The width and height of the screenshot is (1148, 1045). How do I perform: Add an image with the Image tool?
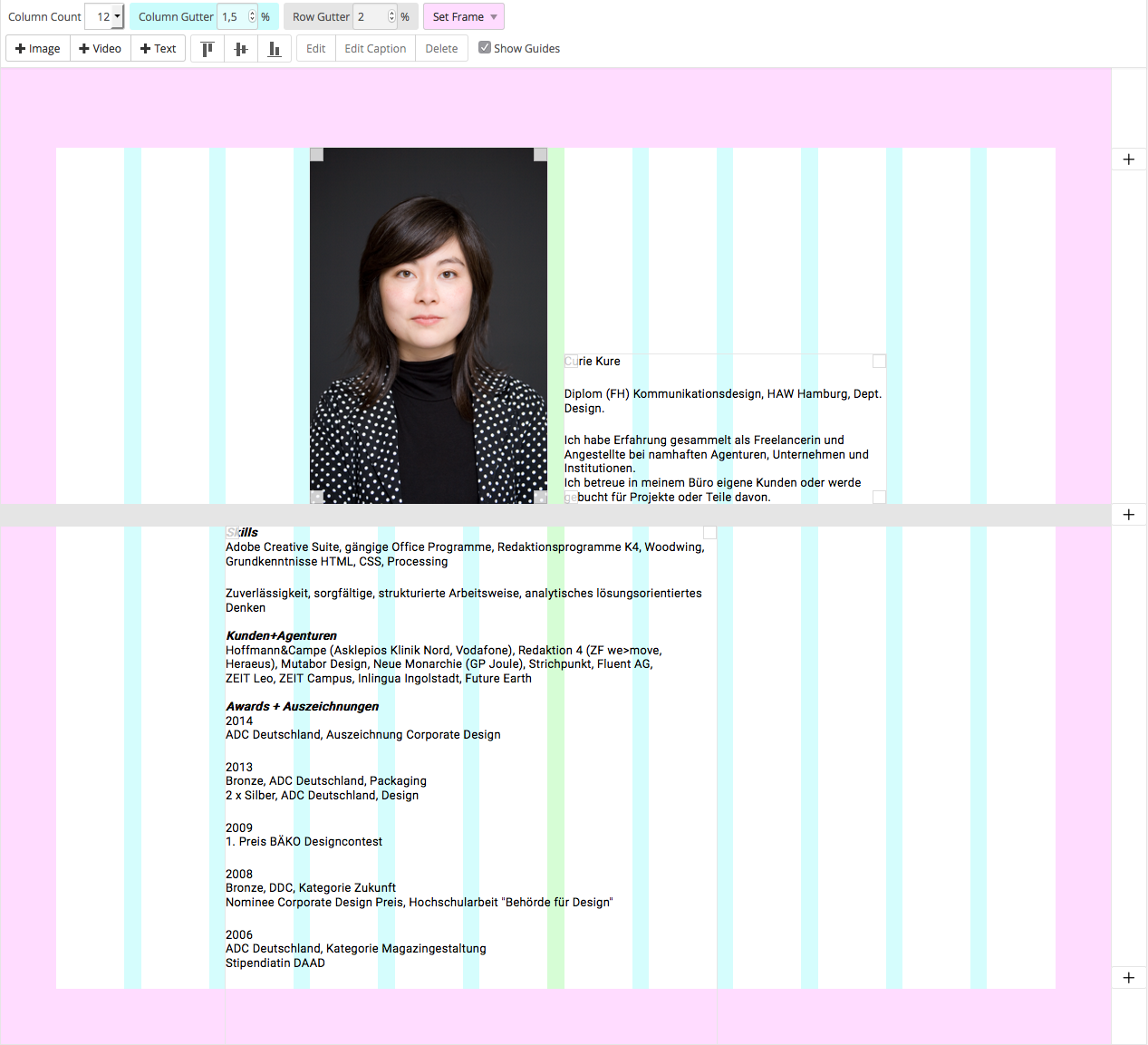[x=37, y=48]
